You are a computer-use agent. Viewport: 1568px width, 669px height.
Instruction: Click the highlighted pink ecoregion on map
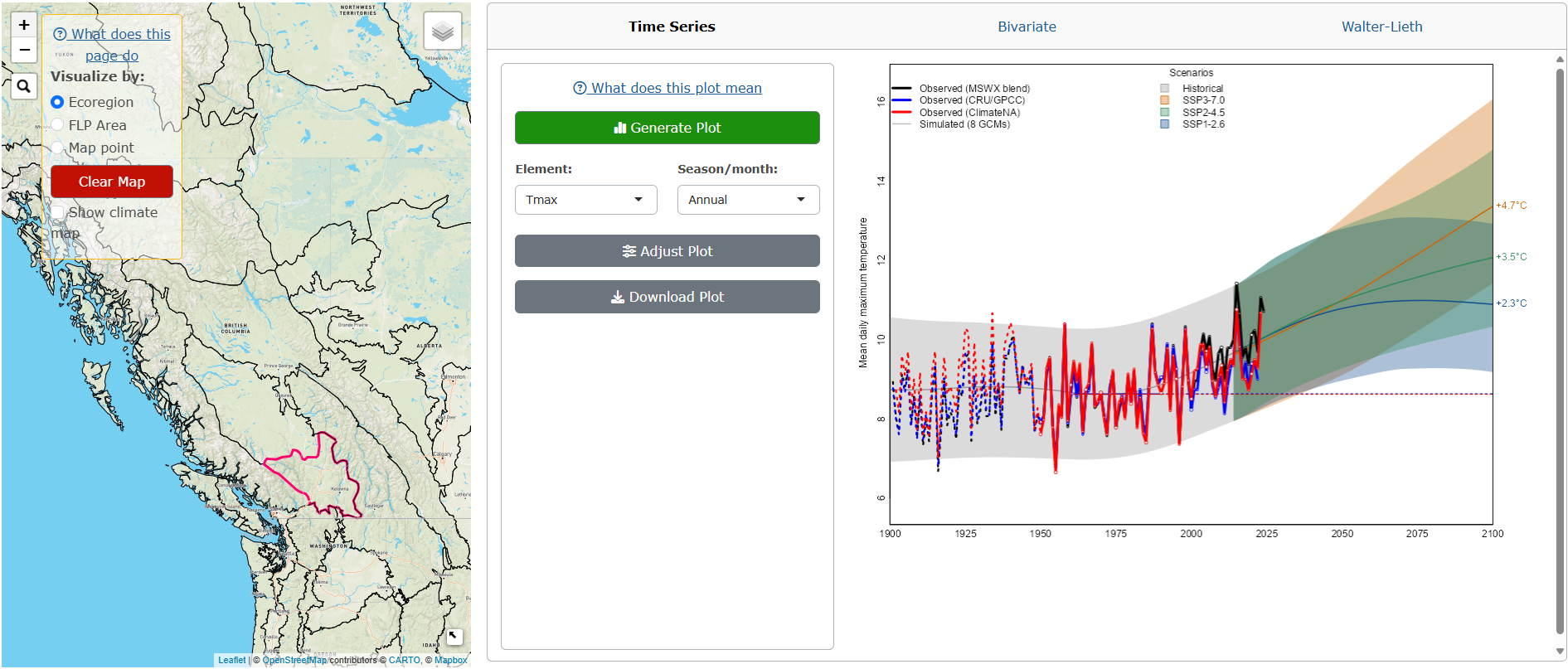[x=319, y=477]
